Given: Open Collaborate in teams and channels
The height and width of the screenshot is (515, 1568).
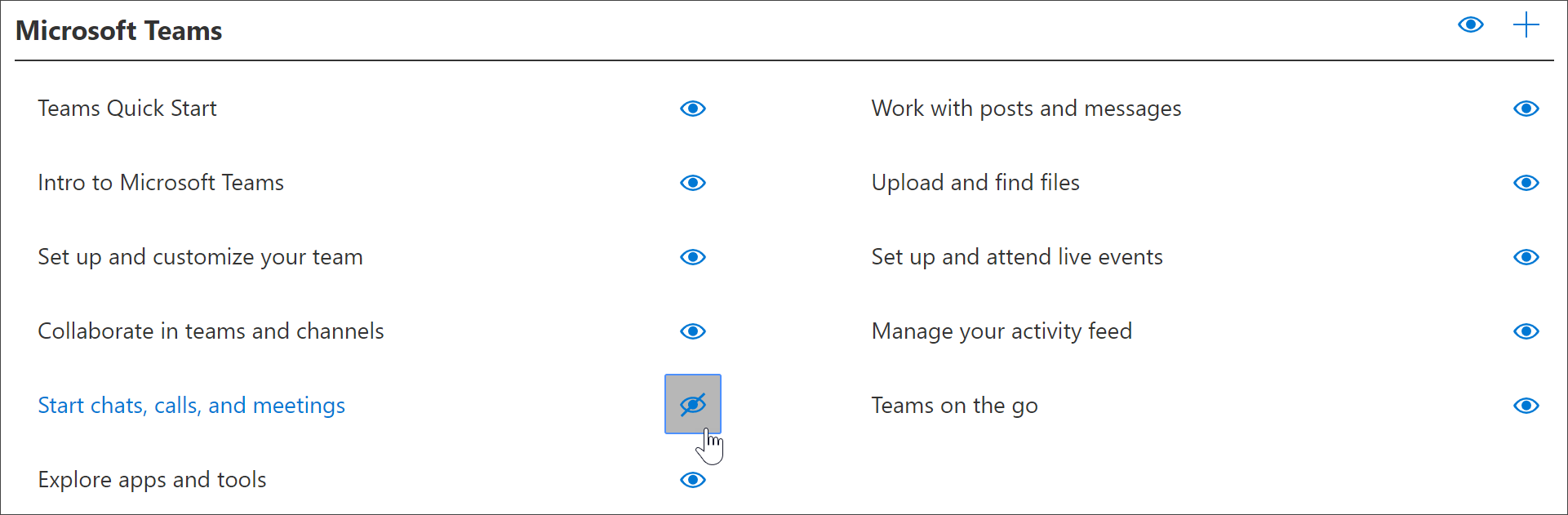Looking at the screenshot, I should click(211, 331).
